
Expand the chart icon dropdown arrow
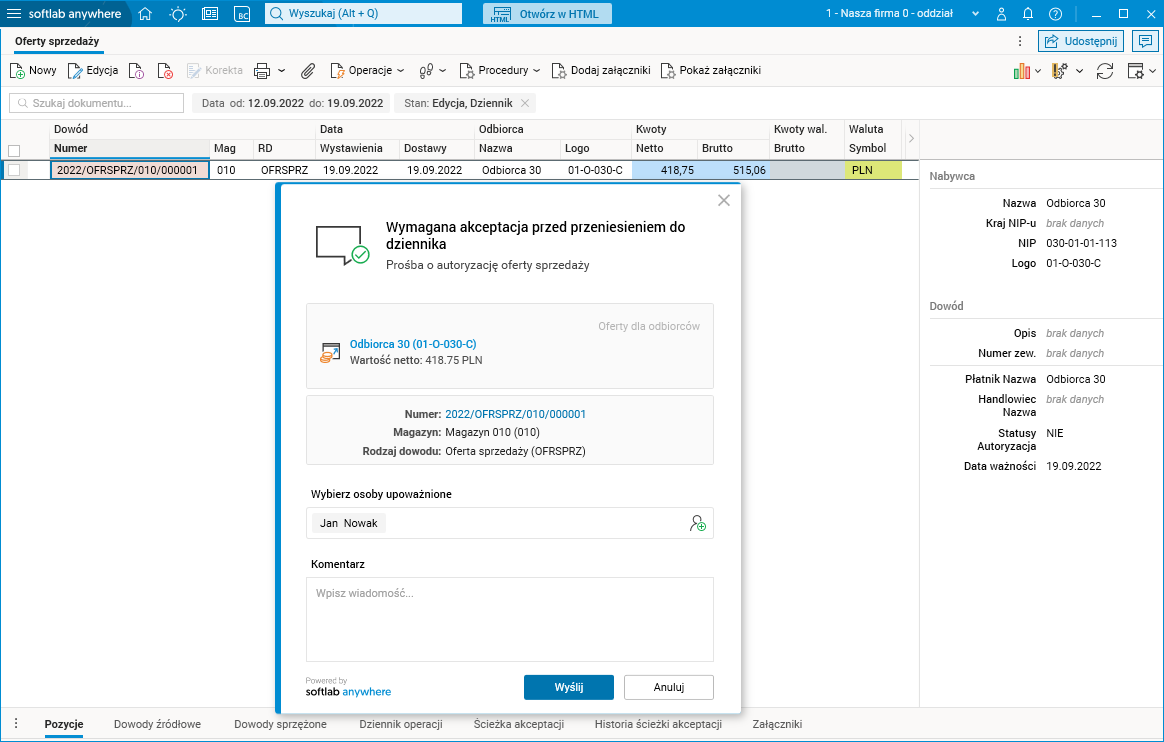tap(1038, 70)
